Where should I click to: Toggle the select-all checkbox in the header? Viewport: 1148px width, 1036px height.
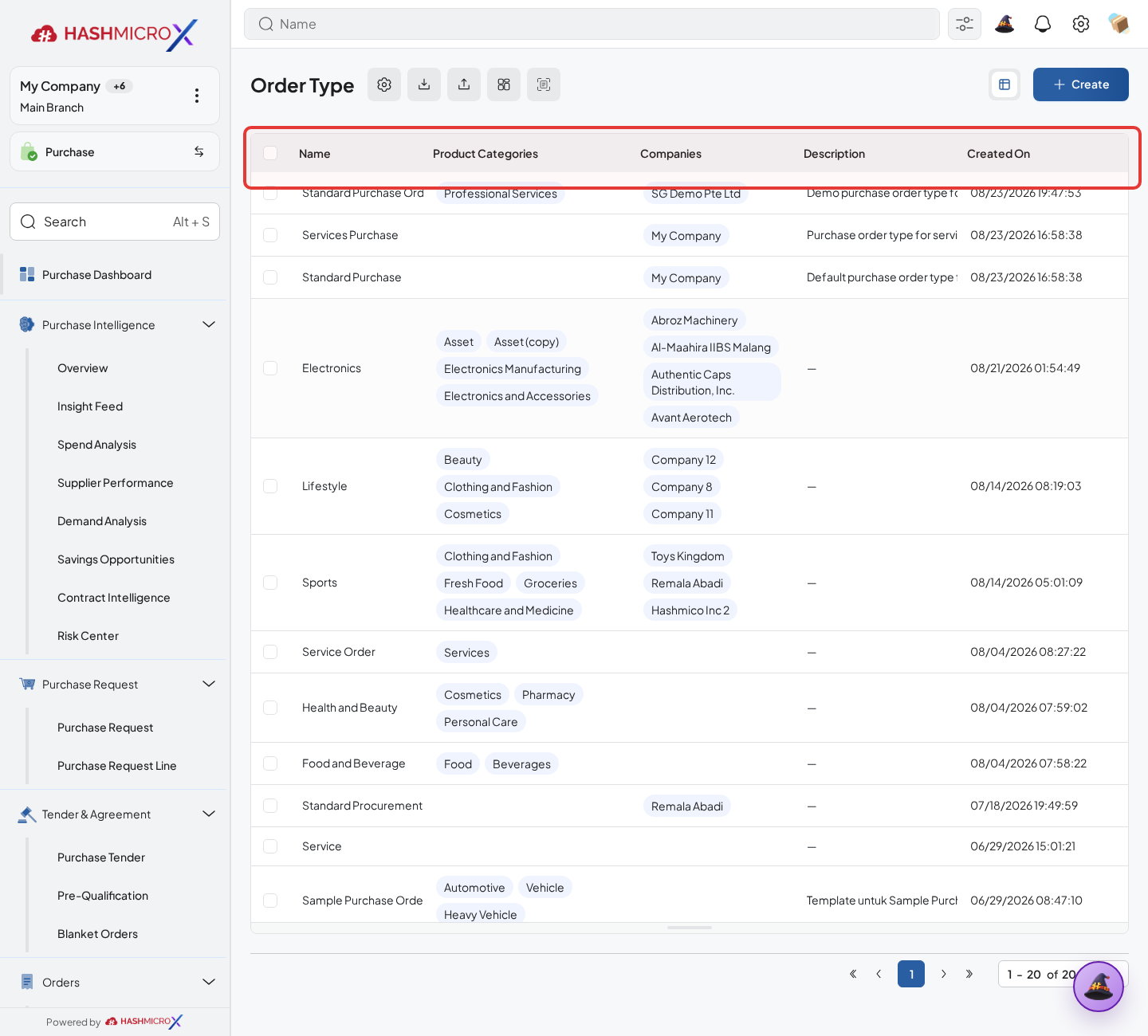coord(270,153)
